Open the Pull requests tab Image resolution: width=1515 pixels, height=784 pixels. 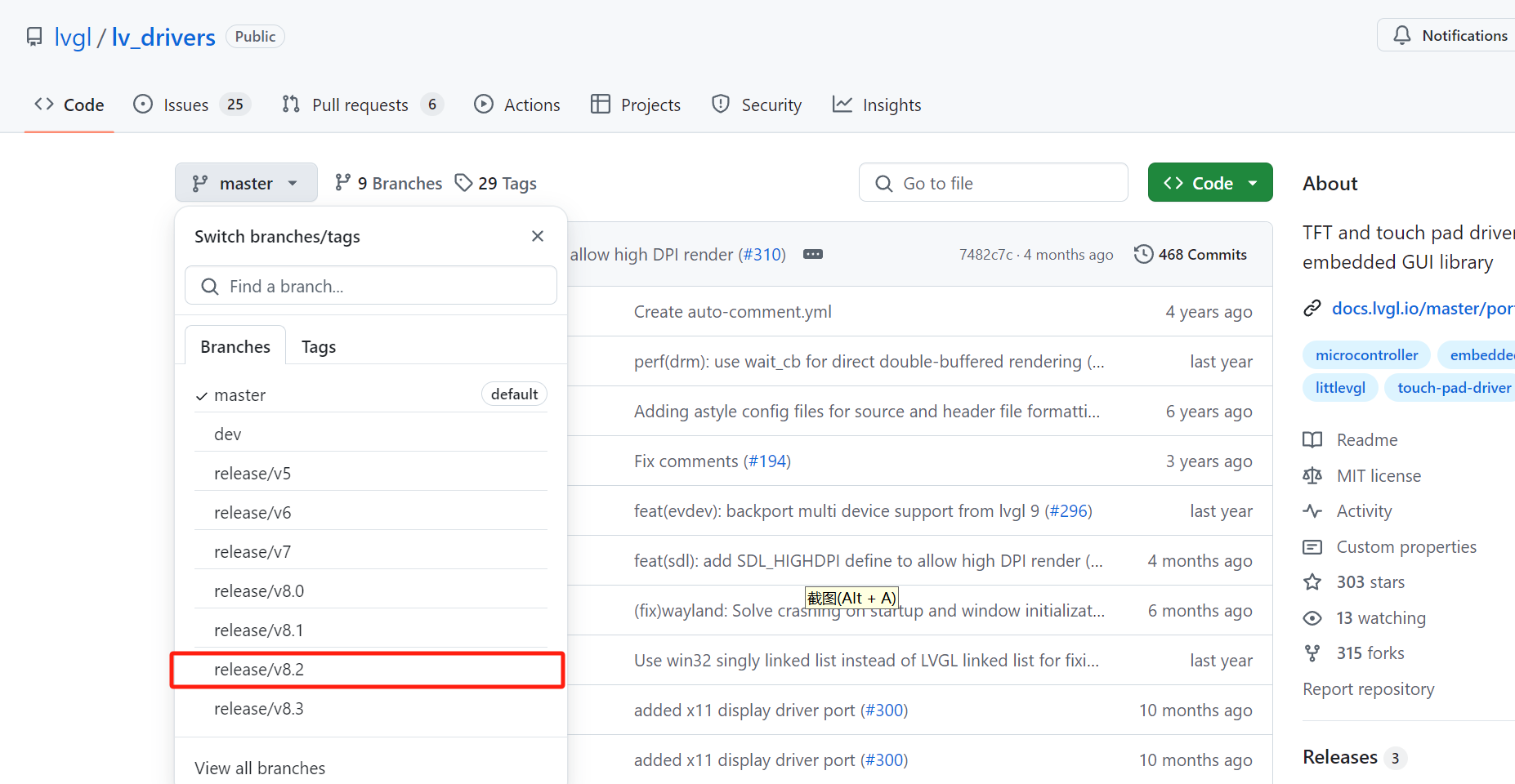point(362,105)
